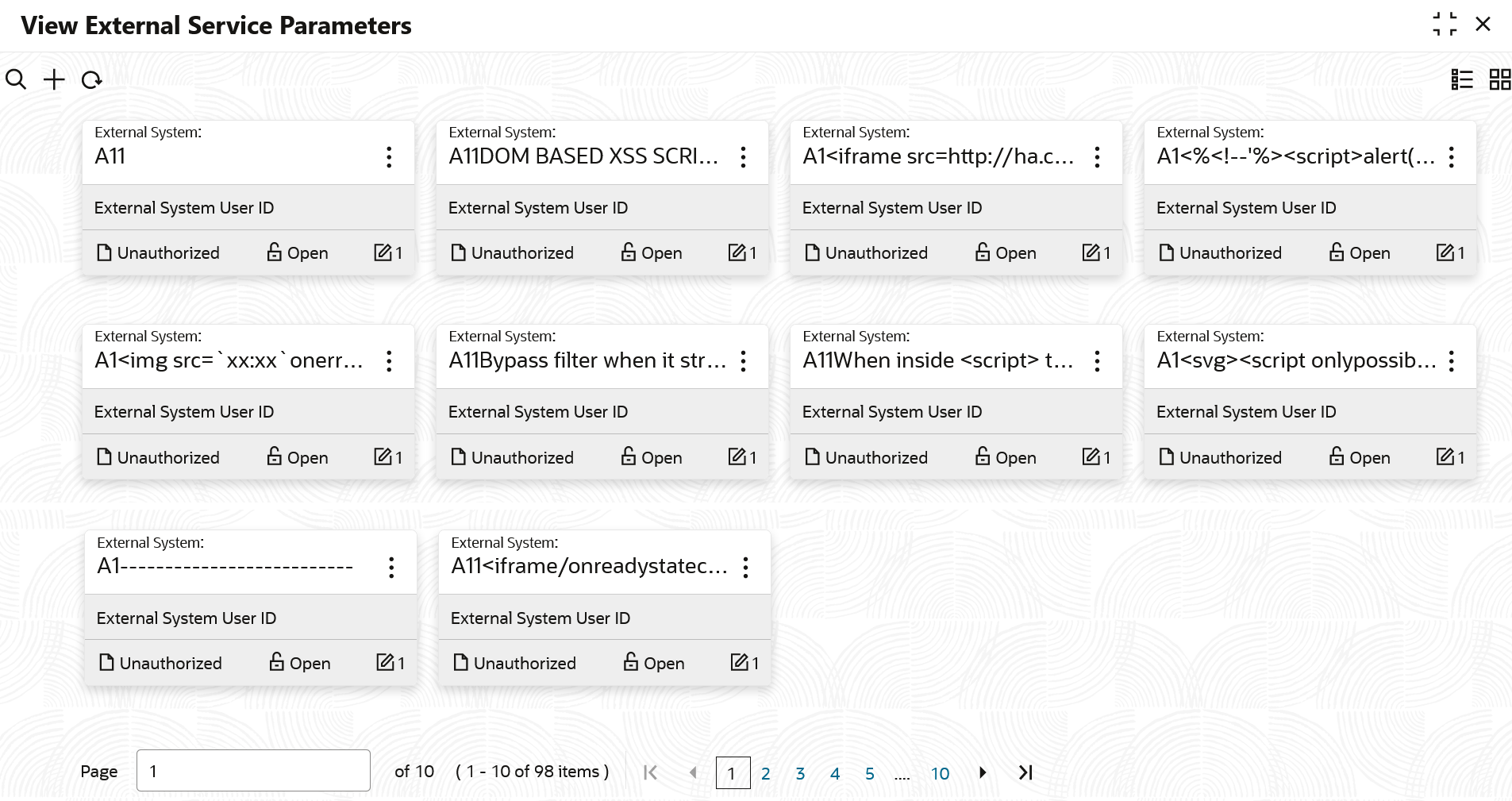Viewport: 1512px width, 801px height.
Task: Click the refresh icon
Action: click(x=92, y=79)
